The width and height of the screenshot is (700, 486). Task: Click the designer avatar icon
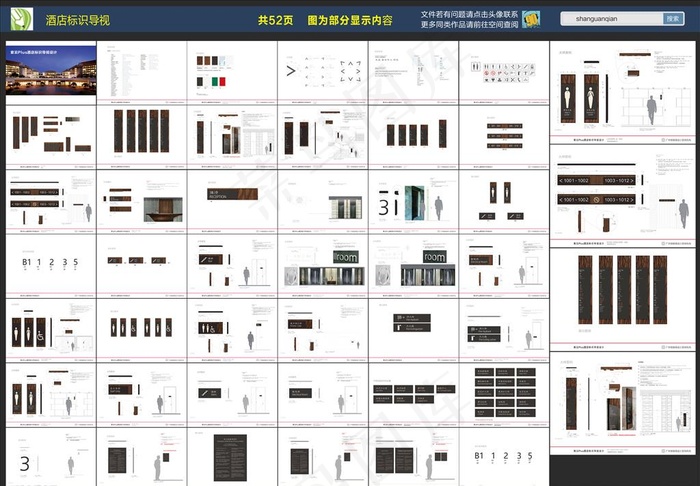click(x=532, y=19)
